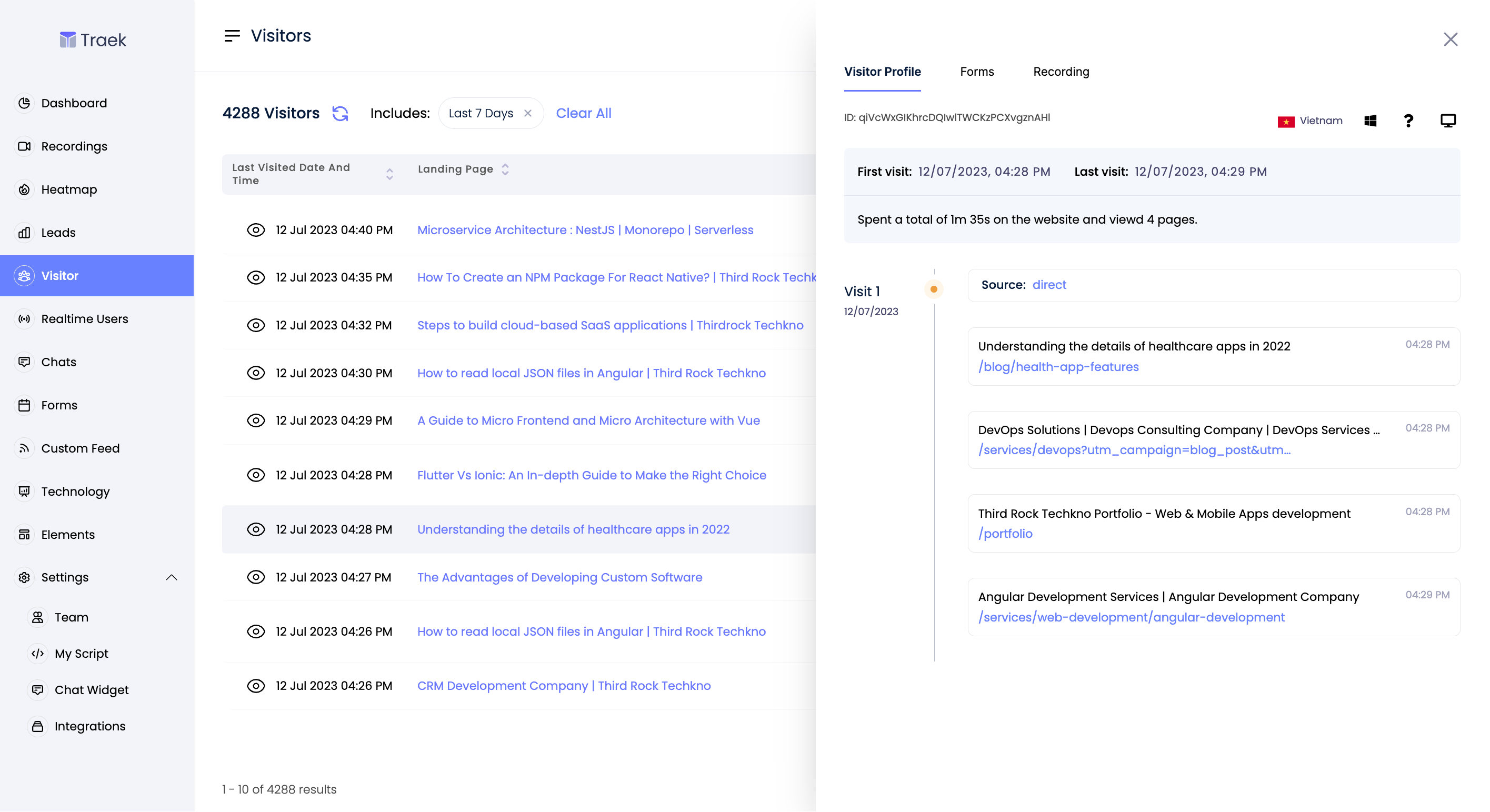Remove the Last 7 Days filter chip
The width and height of the screenshot is (1490, 812).
(x=527, y=113)
